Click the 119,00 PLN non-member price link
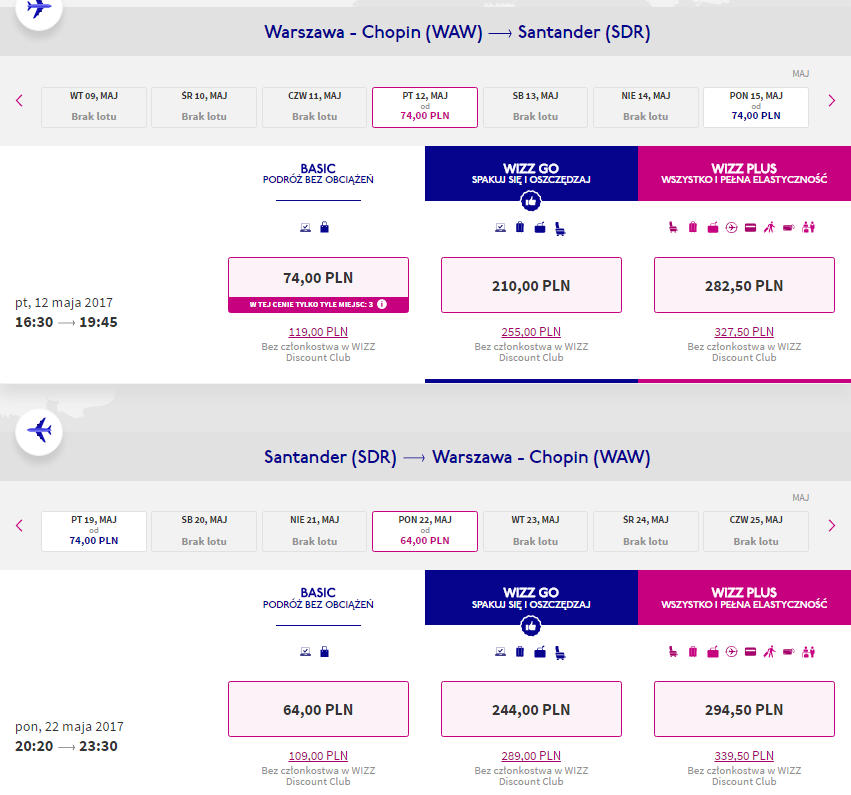 tap(318, 332)
